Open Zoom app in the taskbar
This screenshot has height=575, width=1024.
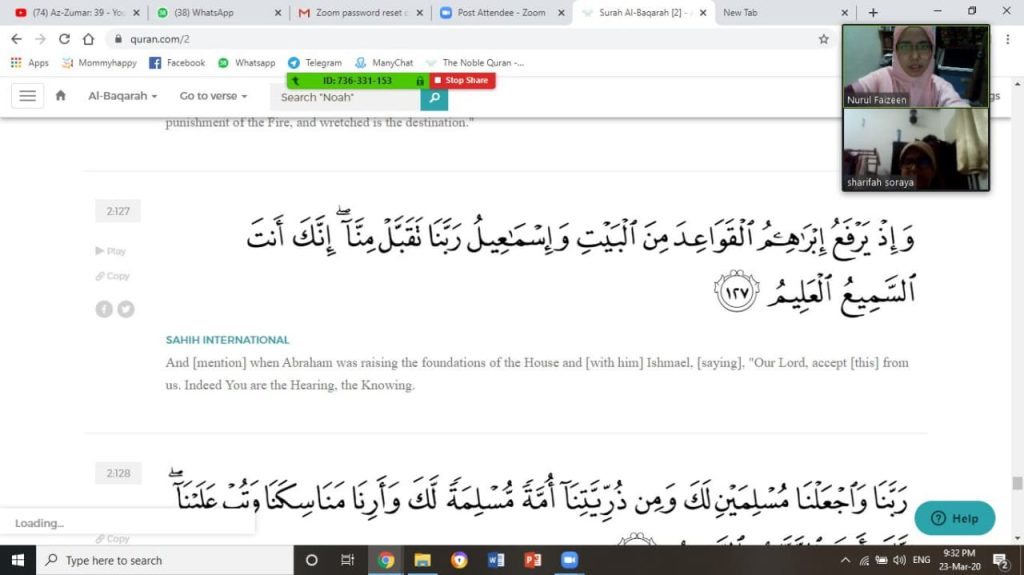[569, 560]
